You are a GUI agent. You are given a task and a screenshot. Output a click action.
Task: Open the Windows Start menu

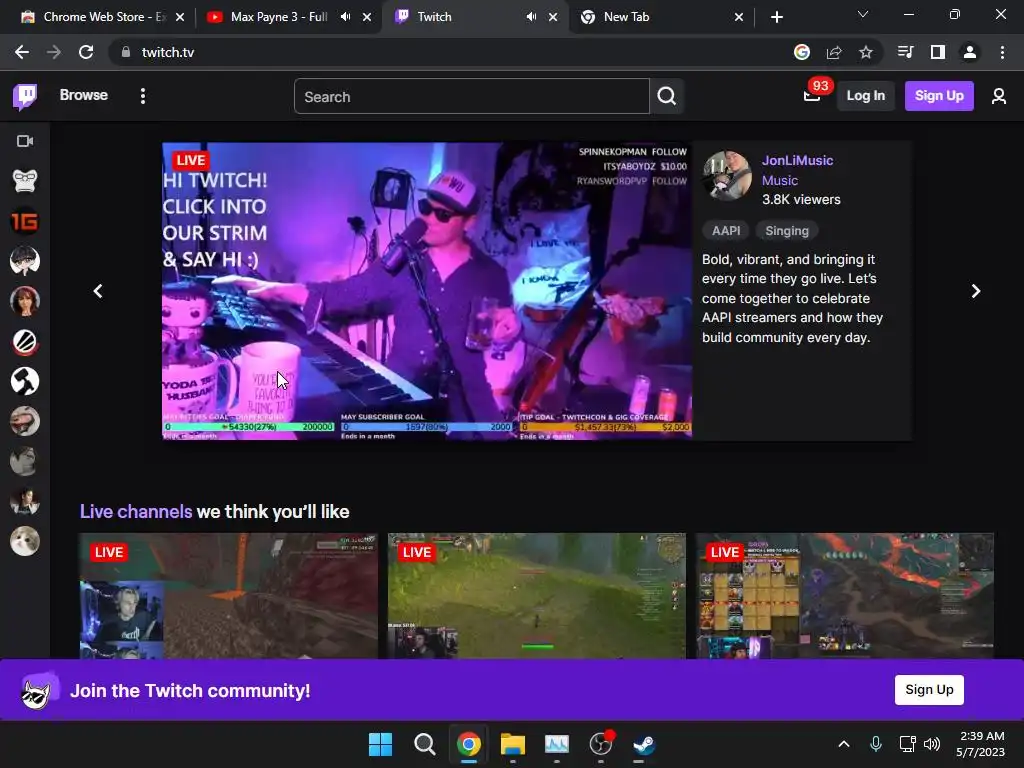(380, 744)
